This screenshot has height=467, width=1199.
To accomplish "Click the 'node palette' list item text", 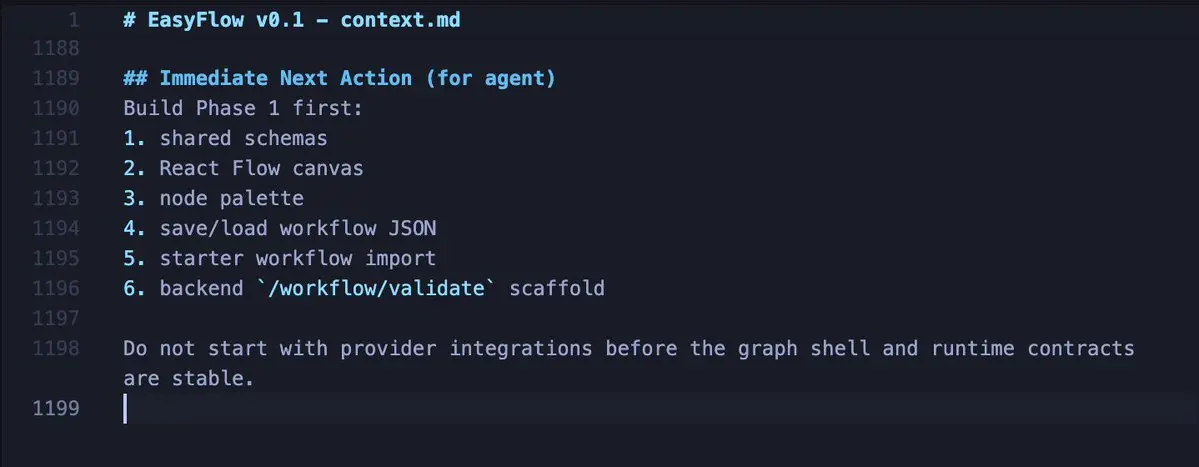I will (231, 199).
